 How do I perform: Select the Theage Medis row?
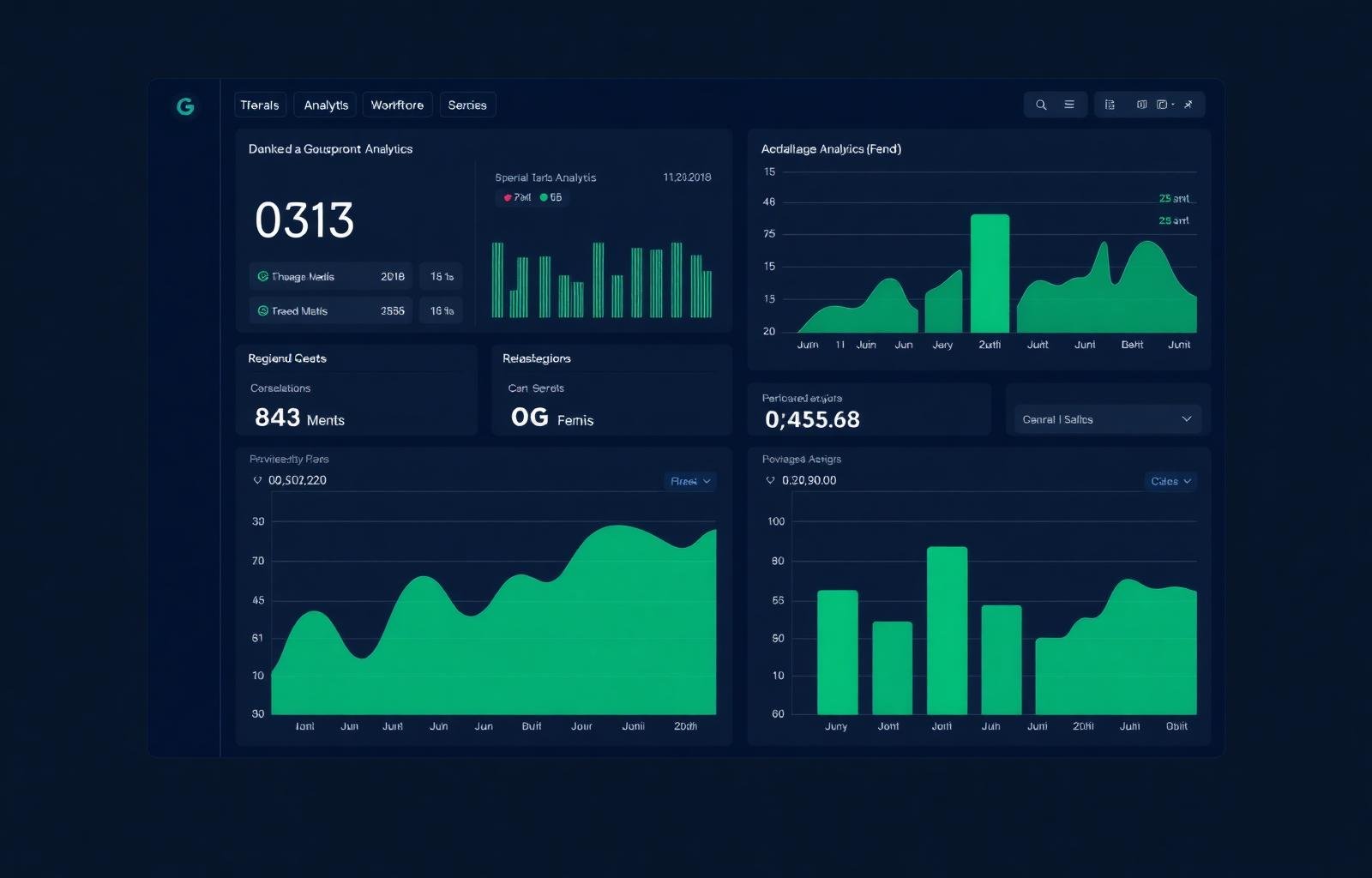click(331, 276)
